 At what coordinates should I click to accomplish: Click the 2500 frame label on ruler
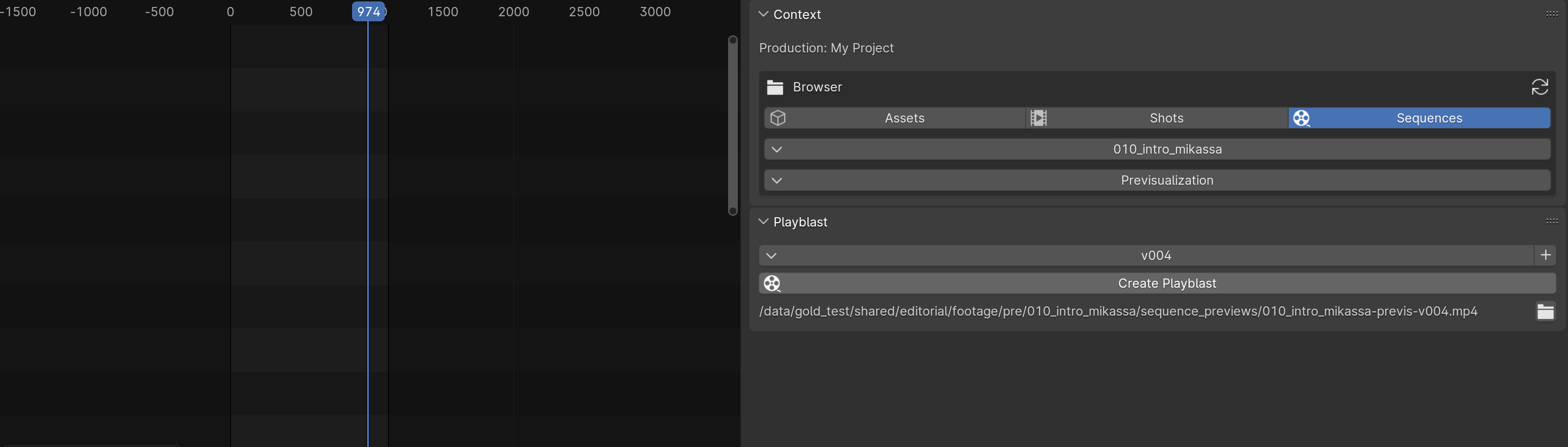[x=584, y=12]
